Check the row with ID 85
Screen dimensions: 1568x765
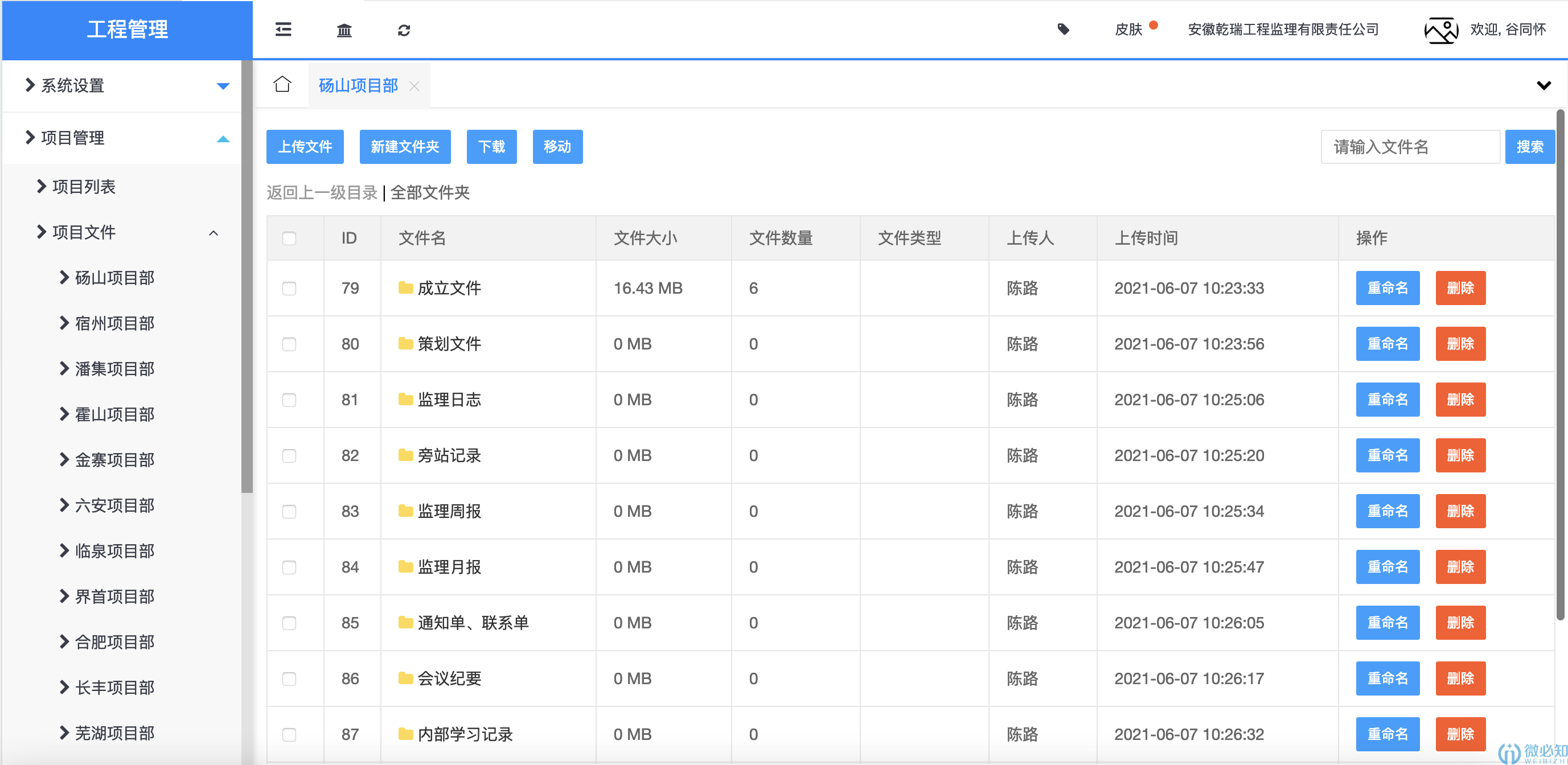[x=289, y=623]
